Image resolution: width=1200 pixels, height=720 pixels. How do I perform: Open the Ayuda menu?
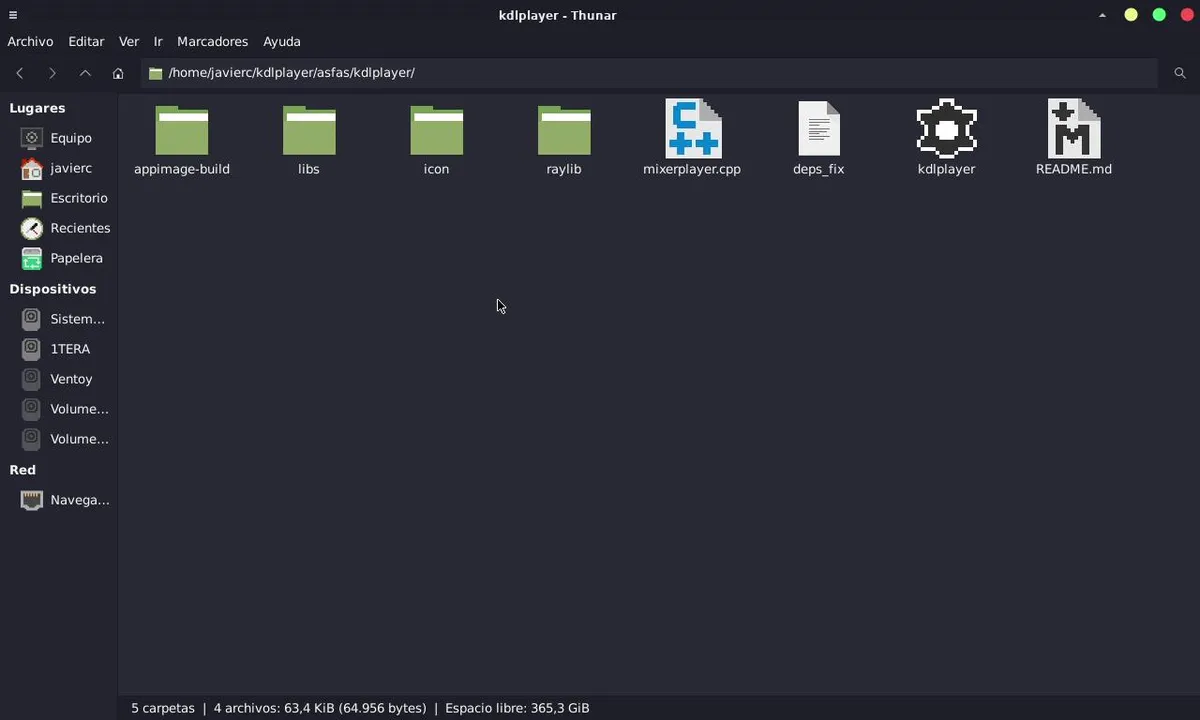282,42
